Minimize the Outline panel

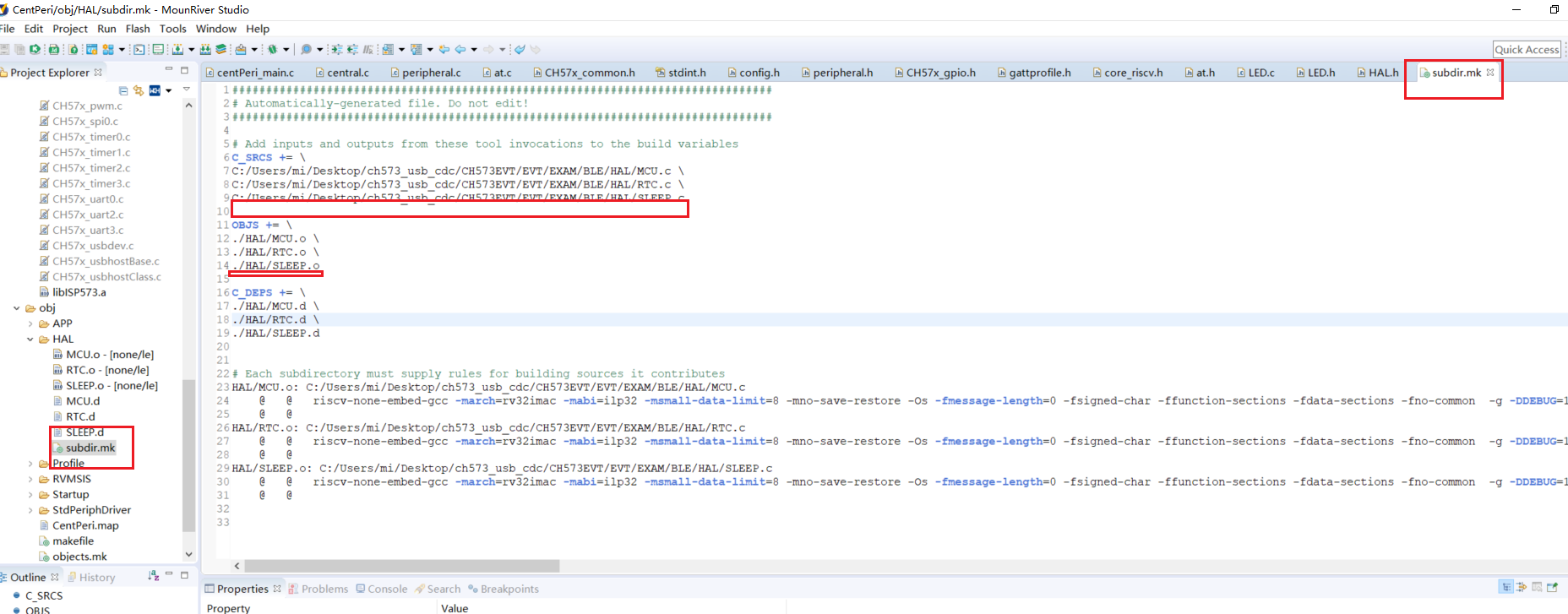[169, 574]
